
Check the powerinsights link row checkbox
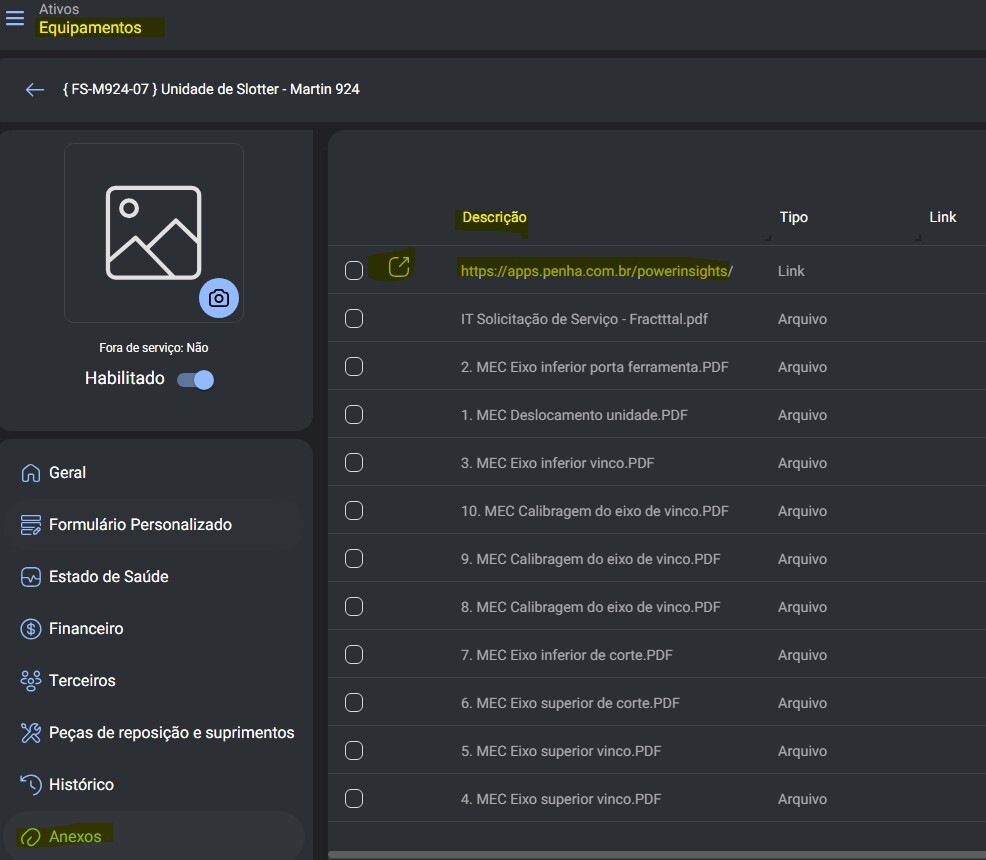(354, 271)
